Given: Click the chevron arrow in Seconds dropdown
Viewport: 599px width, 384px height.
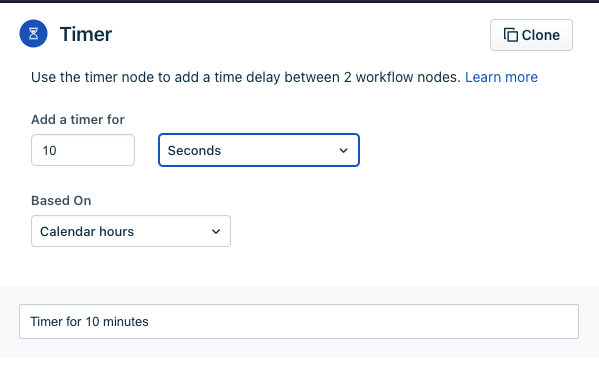Looking at the screenshot, I should tap(343, 151).
